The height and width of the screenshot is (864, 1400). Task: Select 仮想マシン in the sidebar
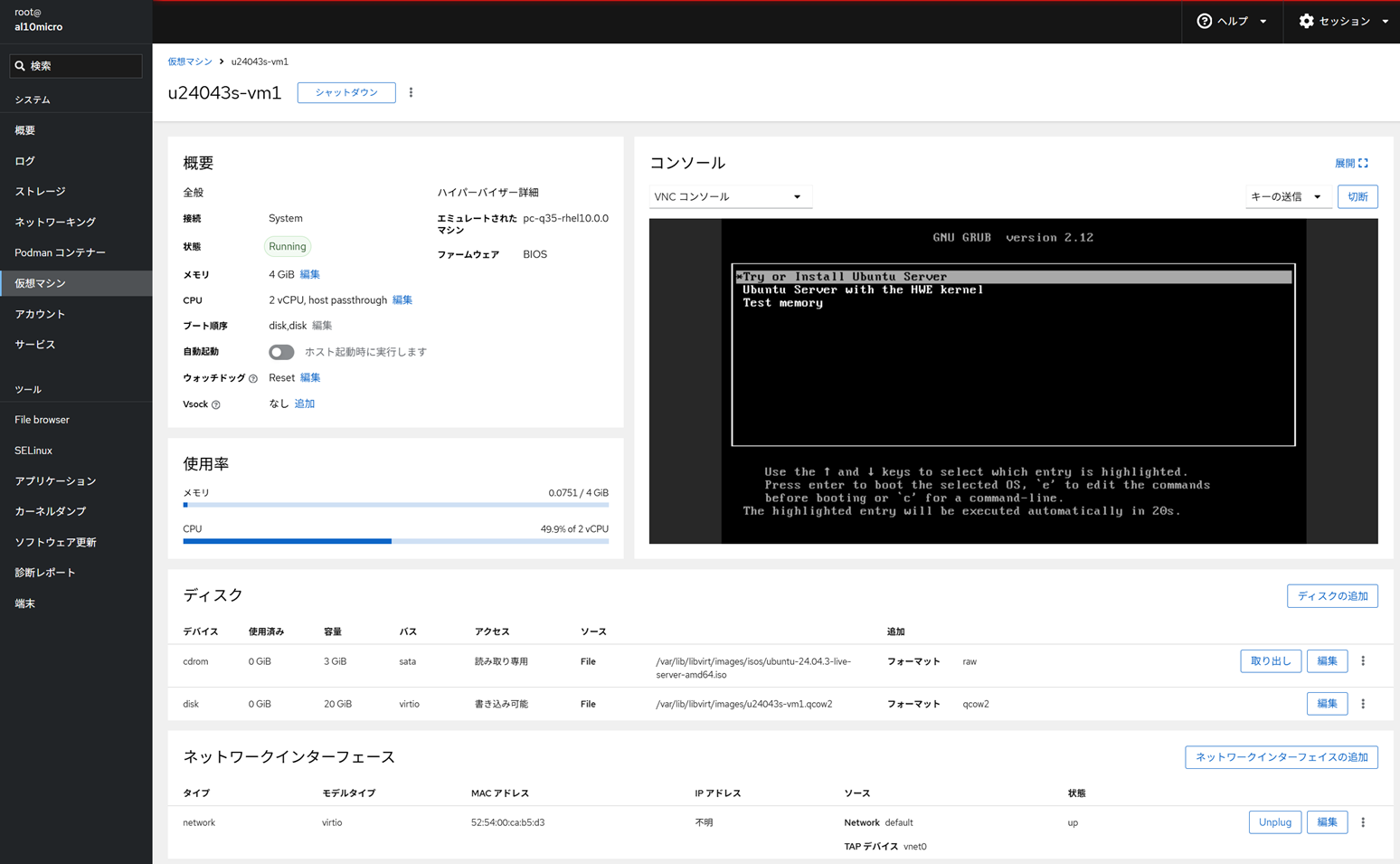click(76, 283)
